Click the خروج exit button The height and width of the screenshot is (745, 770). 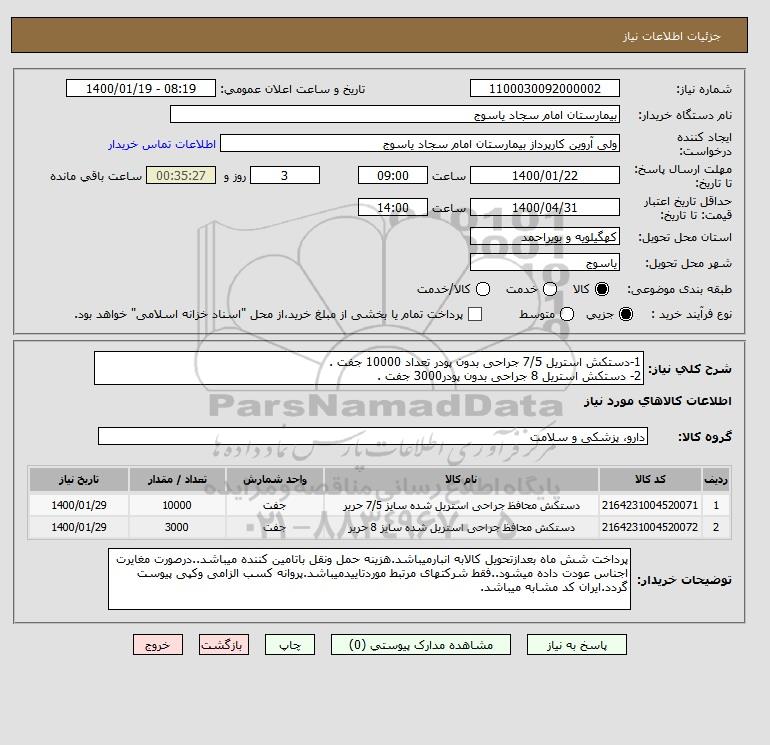(158, 645)
